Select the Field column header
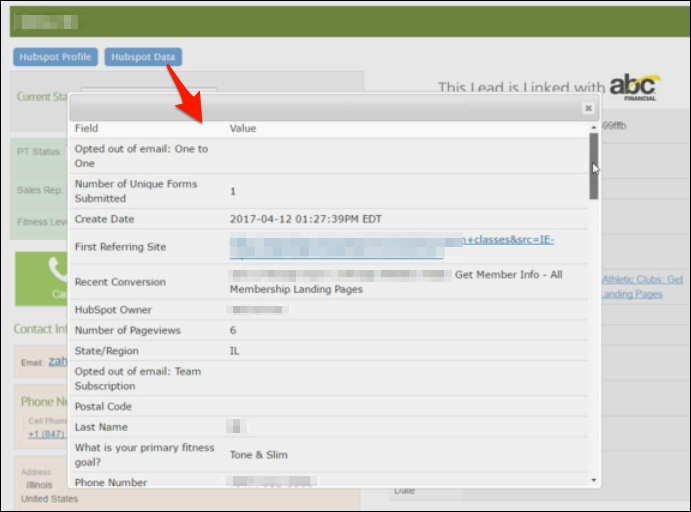 pos(86,128)
